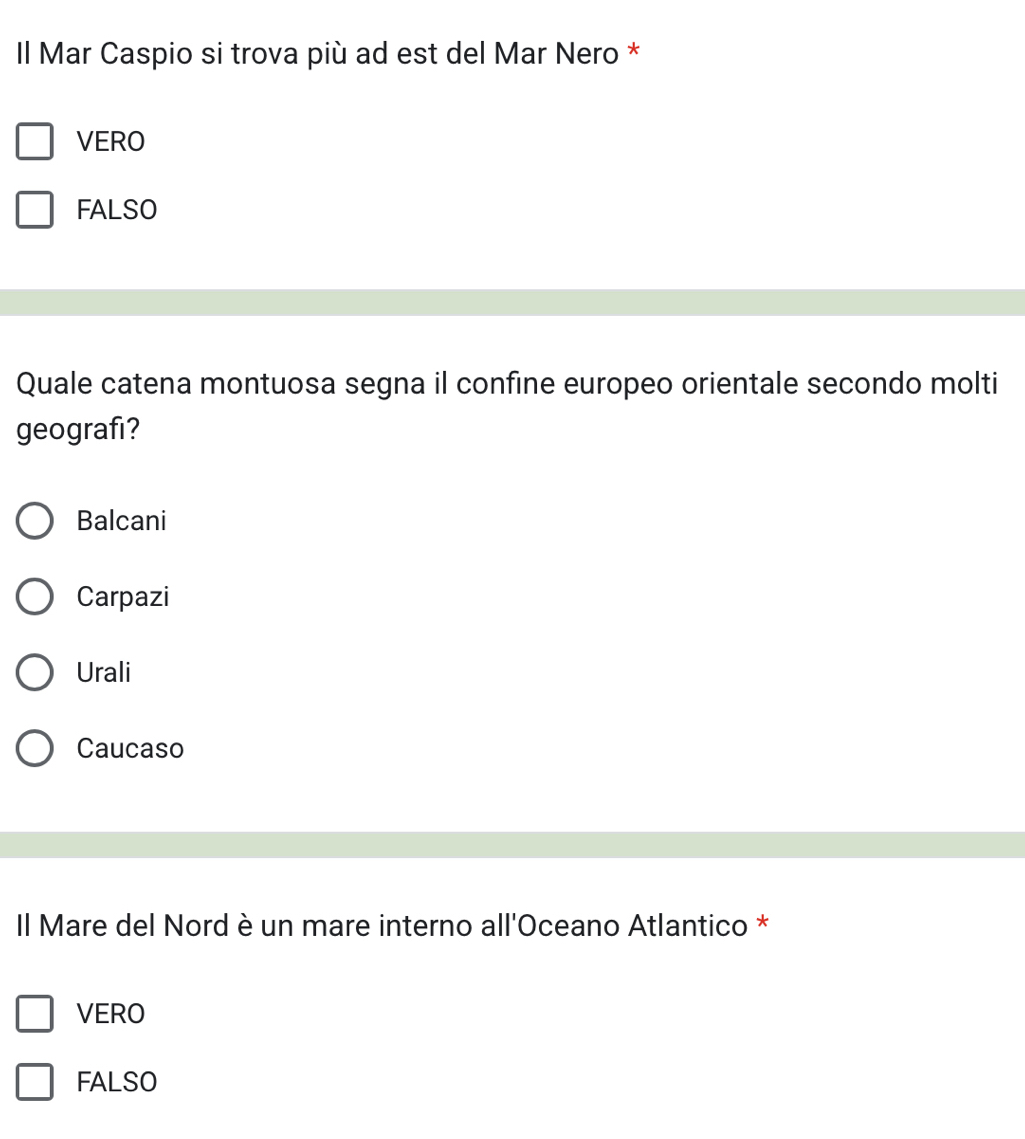1025x1139 pixels.
Task: Check the FALSO box for Mare del Nord question
Action: [35, 1082]
